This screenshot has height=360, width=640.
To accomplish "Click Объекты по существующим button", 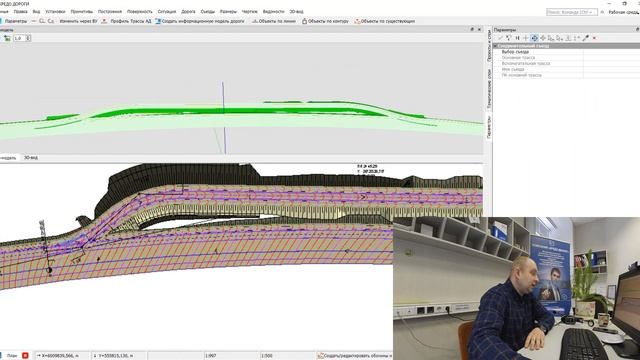I will (384, 21).
